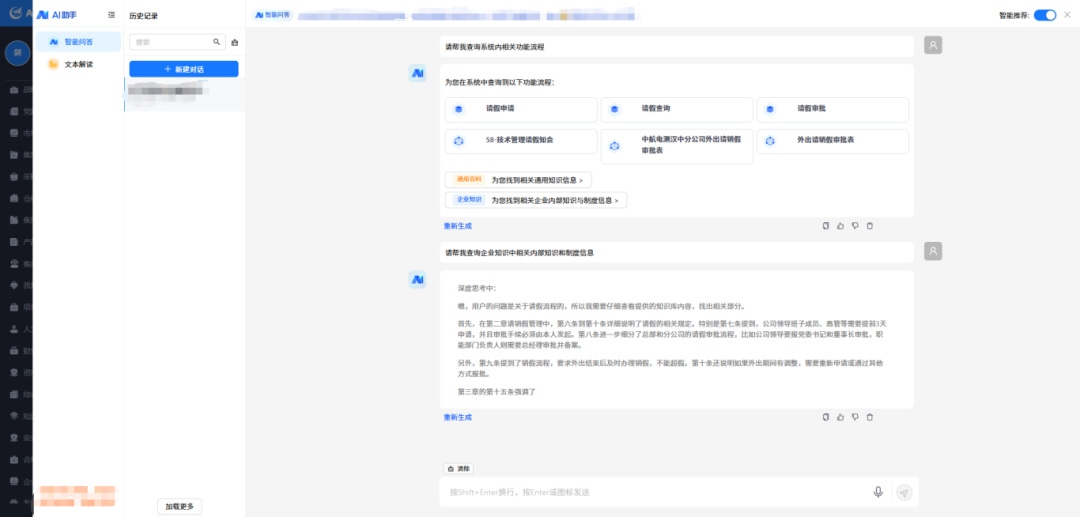Viewport: 1080px width, 517px height.
Task: Click the message 请帮我查询企业知识中相关内部知识和制度信息
Action: point(519,253)
